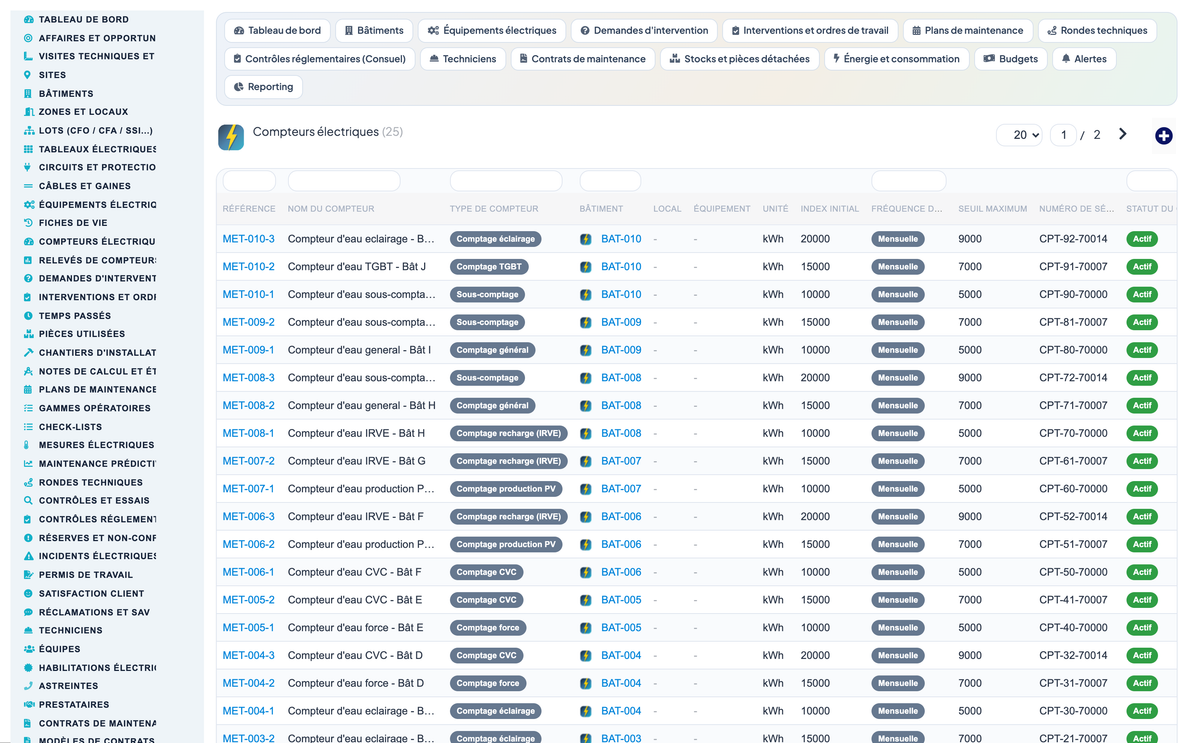
Task: Open the Budgets tab
Action: click(1010, 59)
